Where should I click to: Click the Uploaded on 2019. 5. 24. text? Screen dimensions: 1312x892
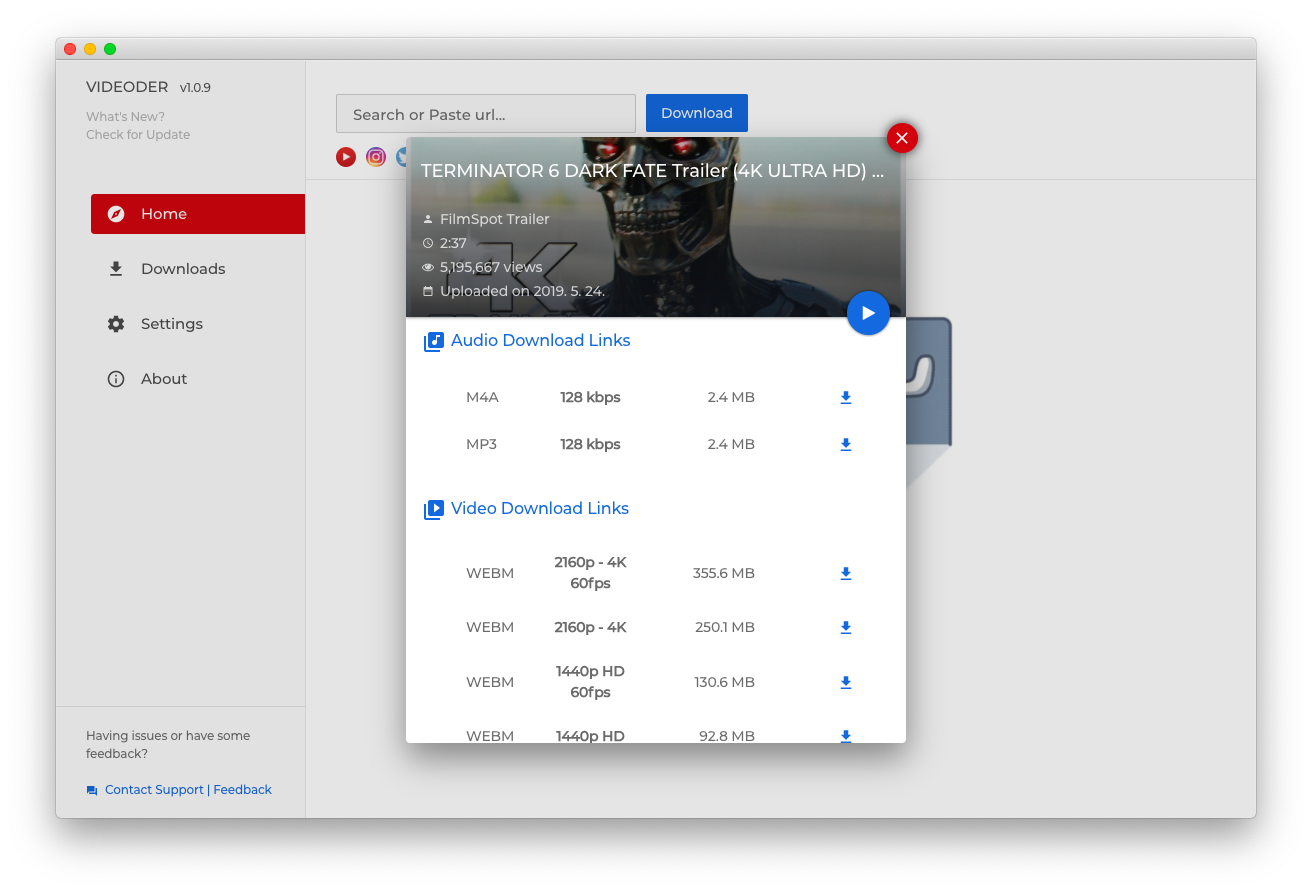[x=522, y=291]
